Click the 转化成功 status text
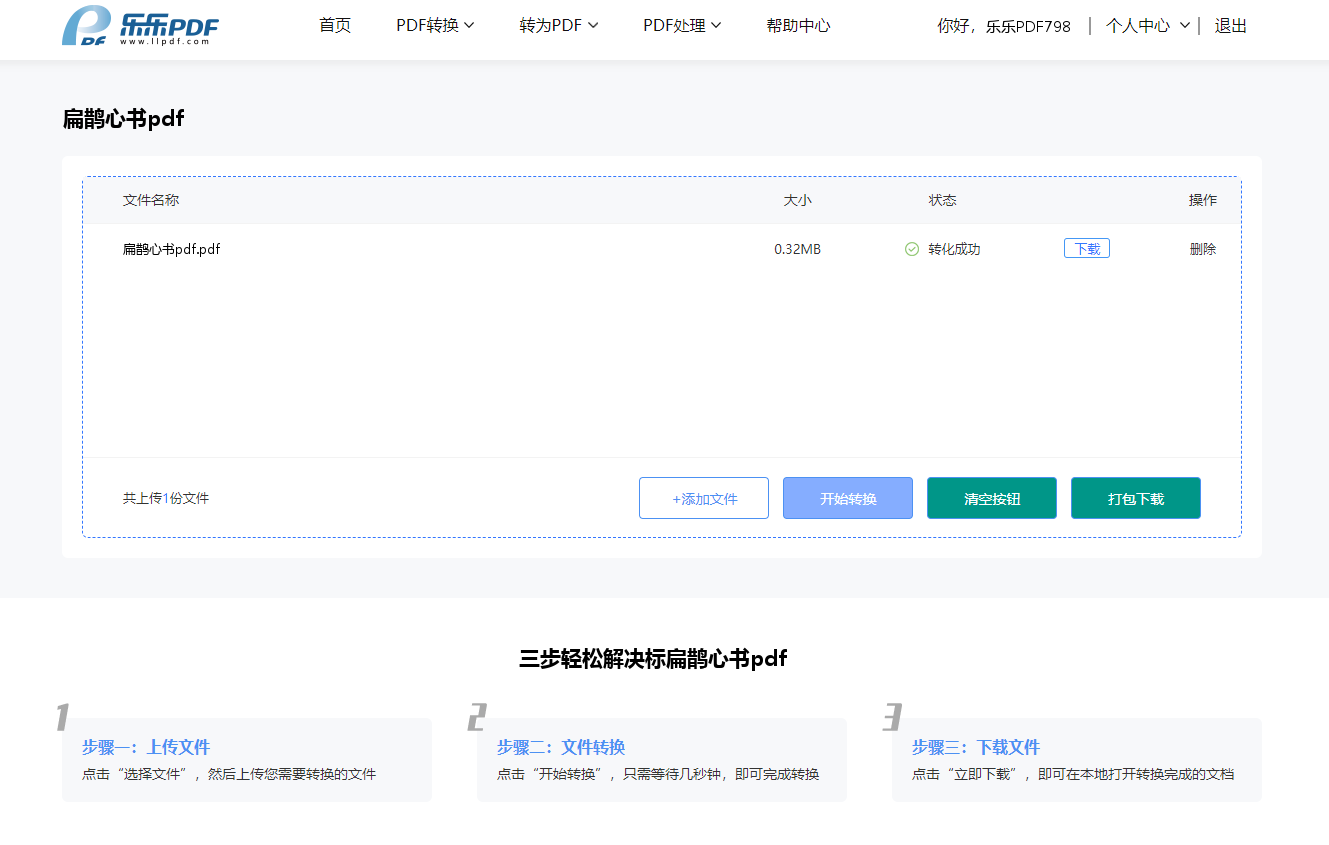This screenshot has height=845, width=1329. pyautogui.click(x=954, y=249)
